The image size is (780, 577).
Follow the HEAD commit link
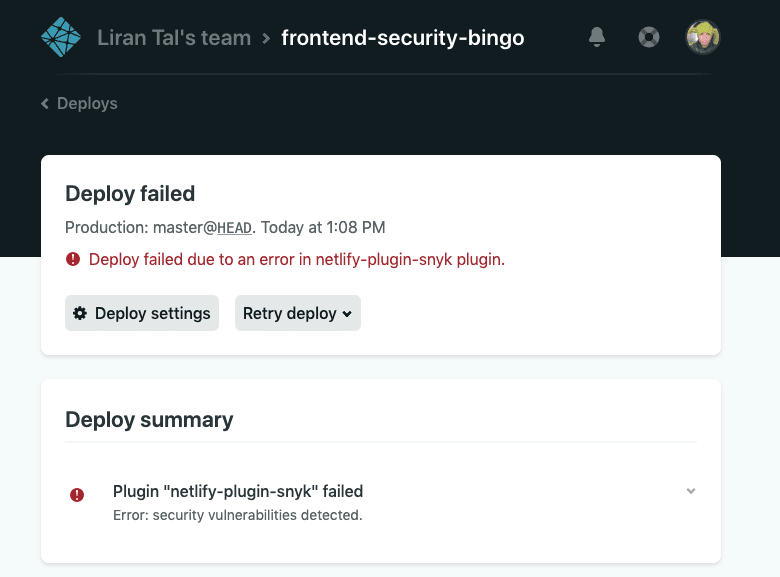[234, 228]
